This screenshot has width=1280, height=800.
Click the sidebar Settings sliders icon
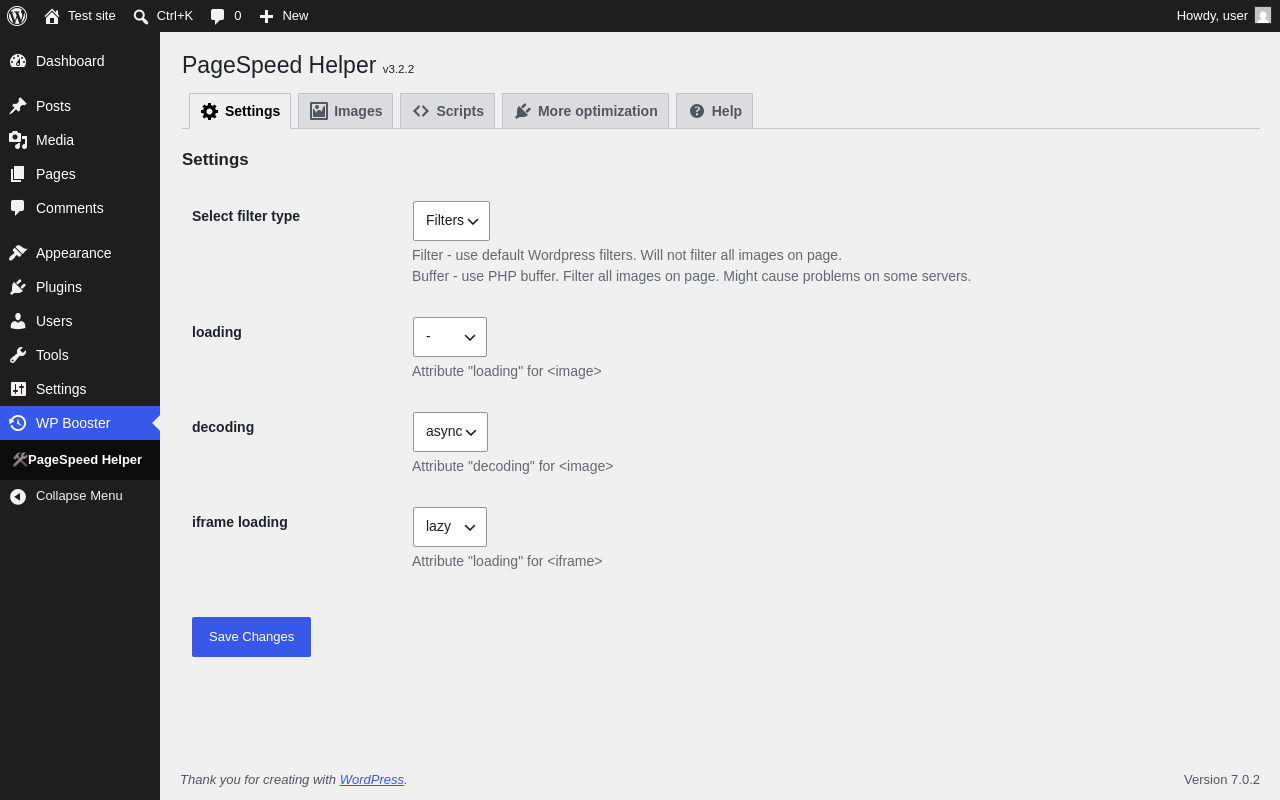tap(18, 389)
